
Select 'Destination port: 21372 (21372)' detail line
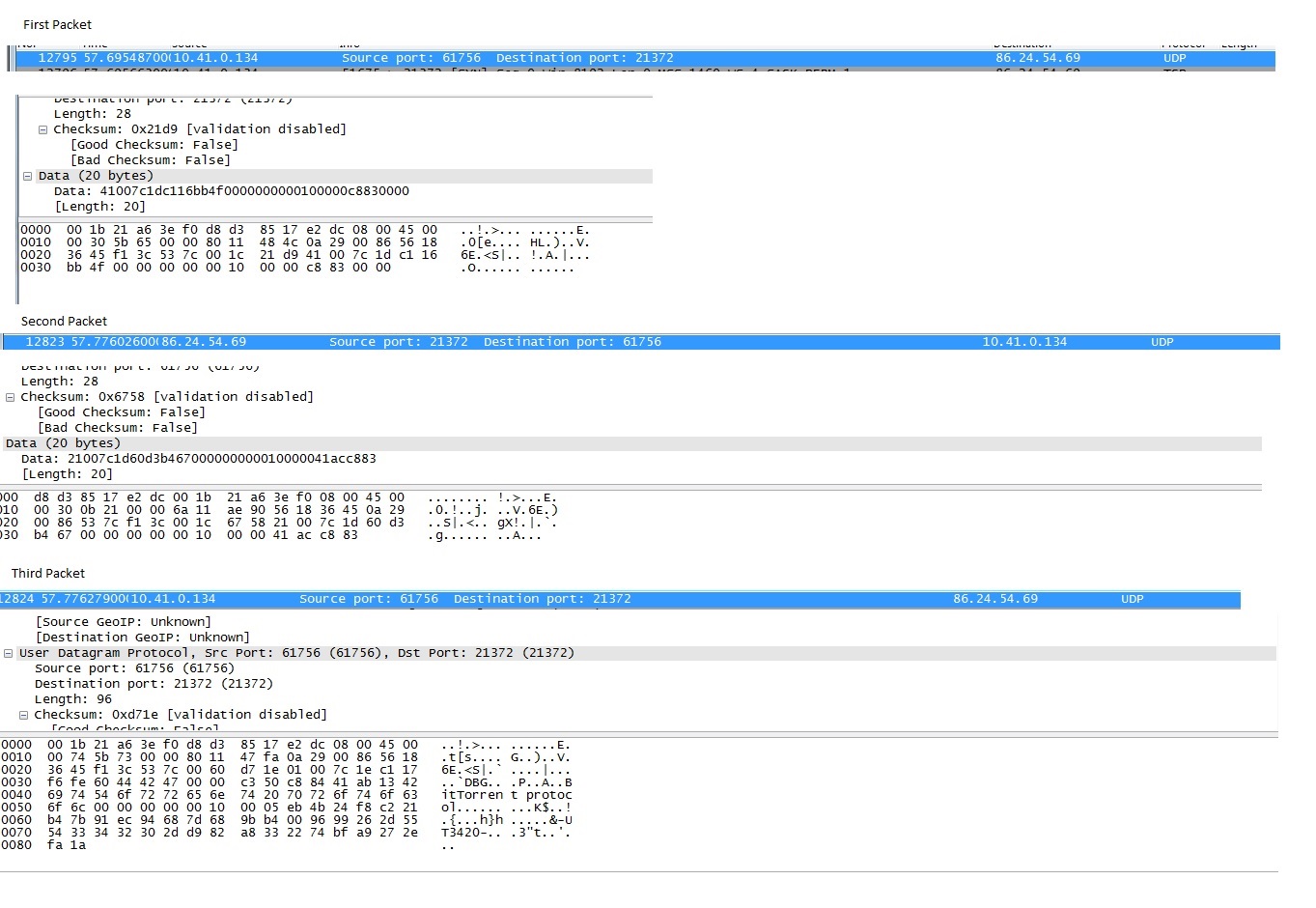(x=154, y=684)
